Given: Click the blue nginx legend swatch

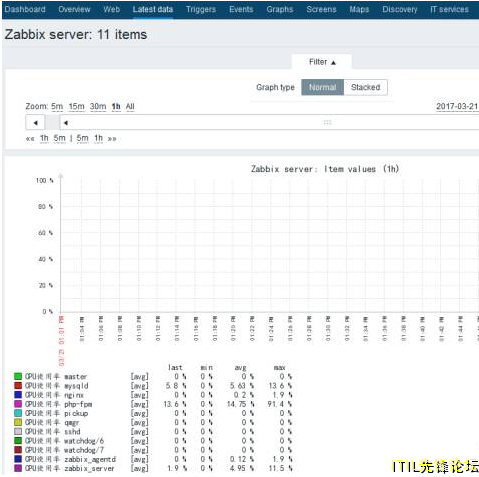Looking at the screenshot, I should click(x=18, y=395).
